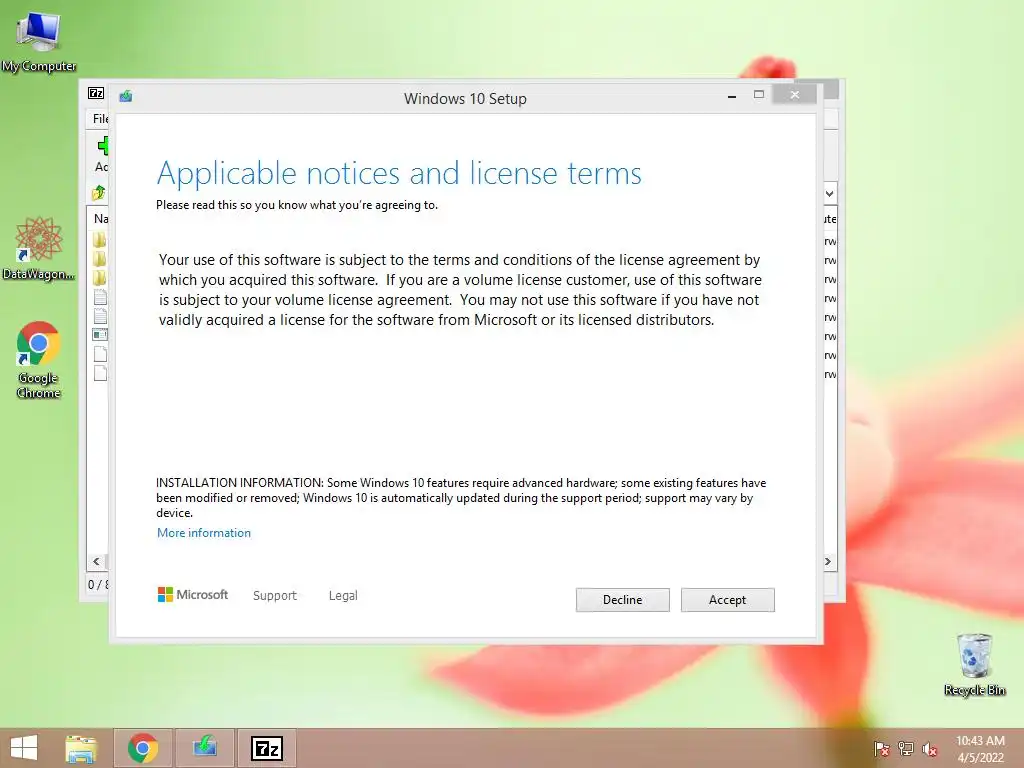
Task: Open the Recycle Bin on desktop
Action: click(974, 664)
